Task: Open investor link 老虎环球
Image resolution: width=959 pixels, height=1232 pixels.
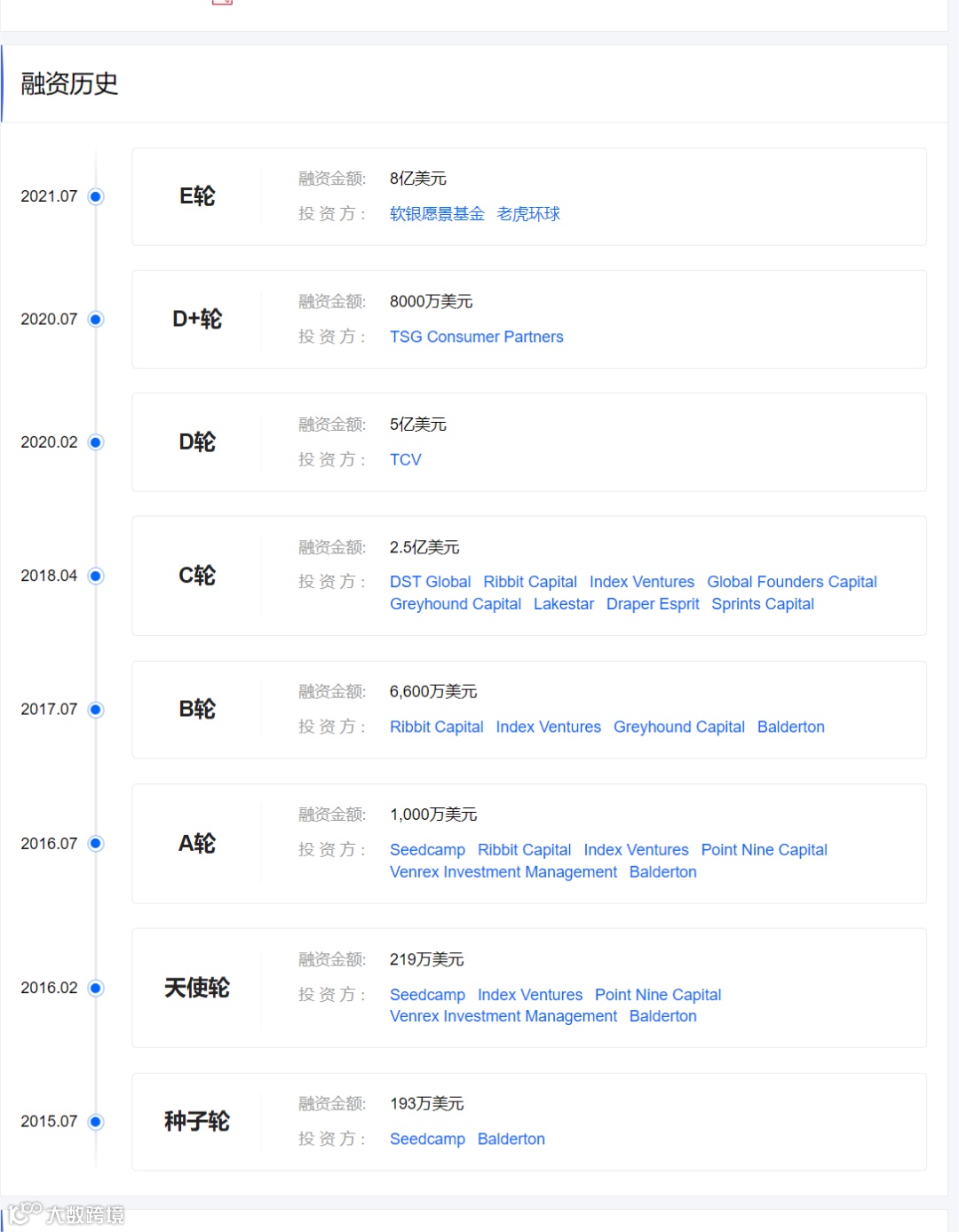Action: click(x=528, y=214)
